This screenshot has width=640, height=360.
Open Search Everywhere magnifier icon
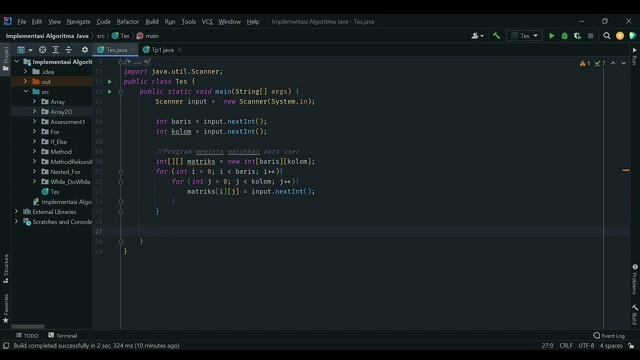pos(607,36)
